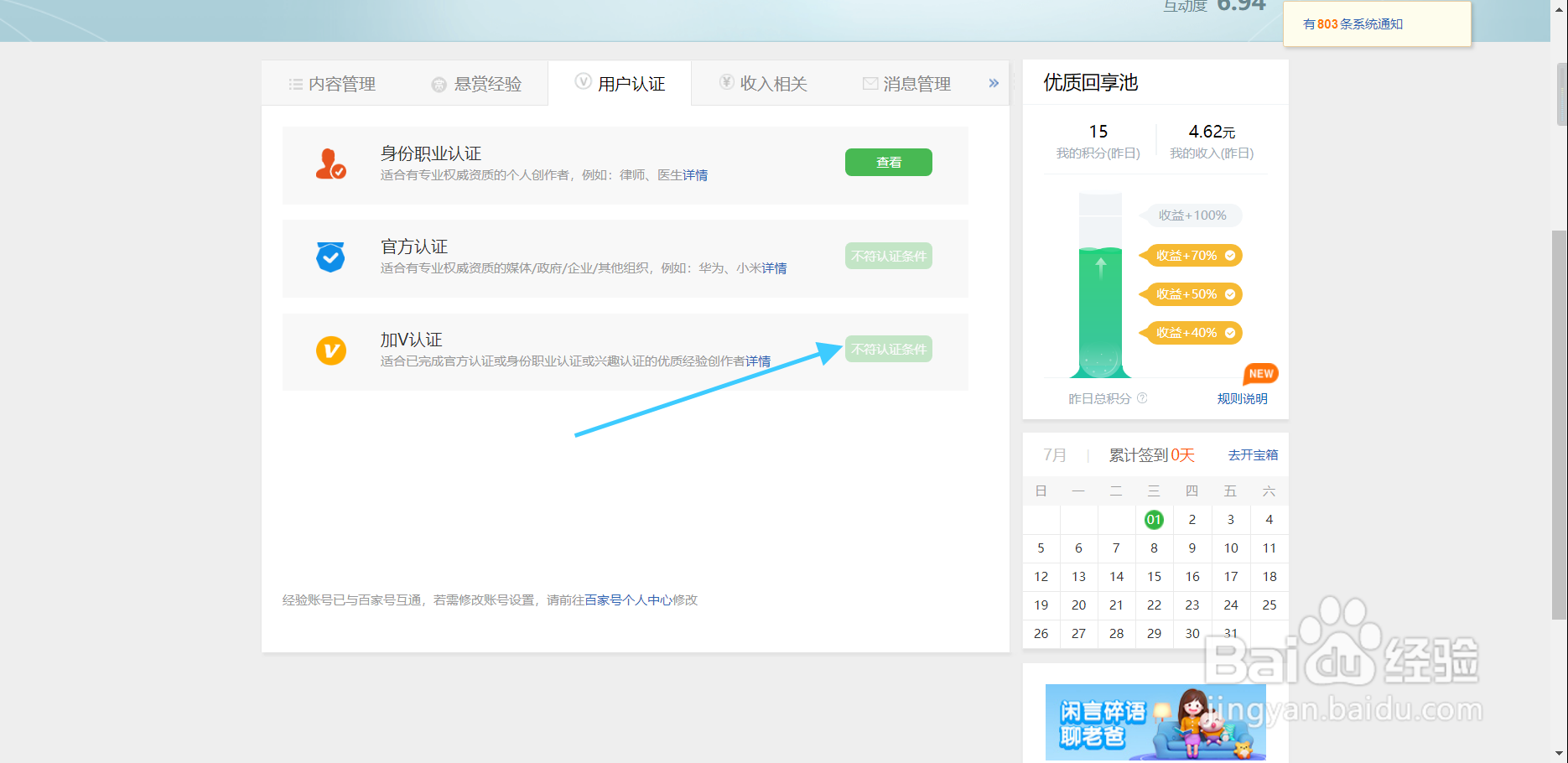Click the green 查看 button
This screenshot has height=763, width=1568.
(889, 162)
